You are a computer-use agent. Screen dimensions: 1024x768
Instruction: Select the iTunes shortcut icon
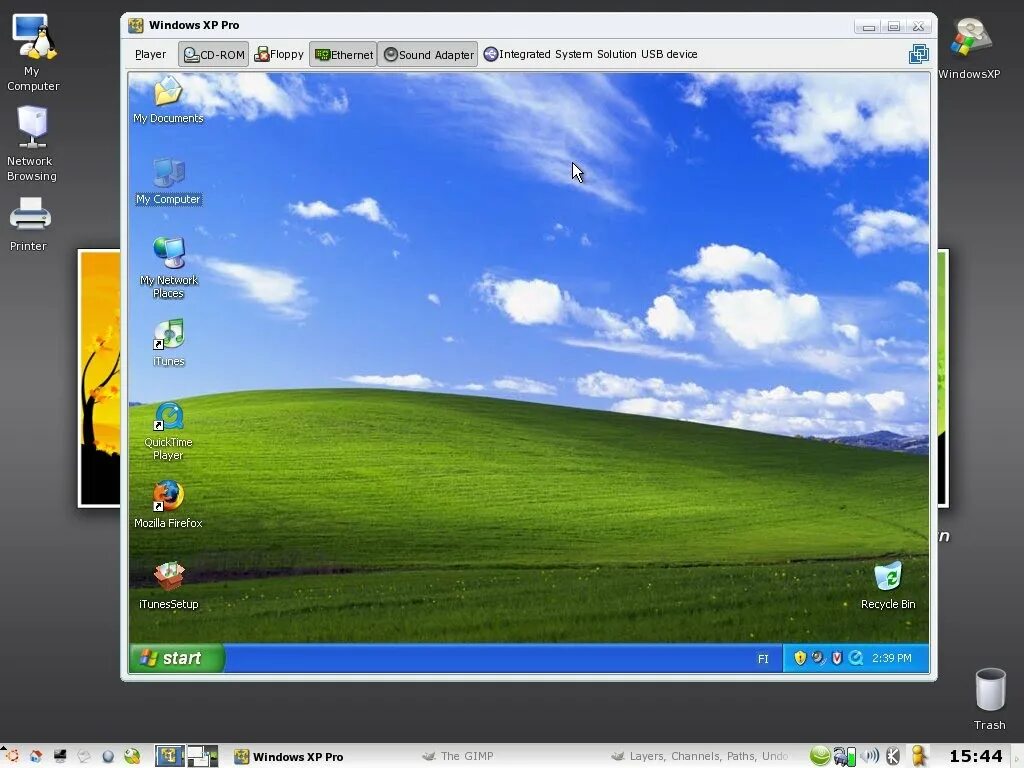tap(168, 343)
